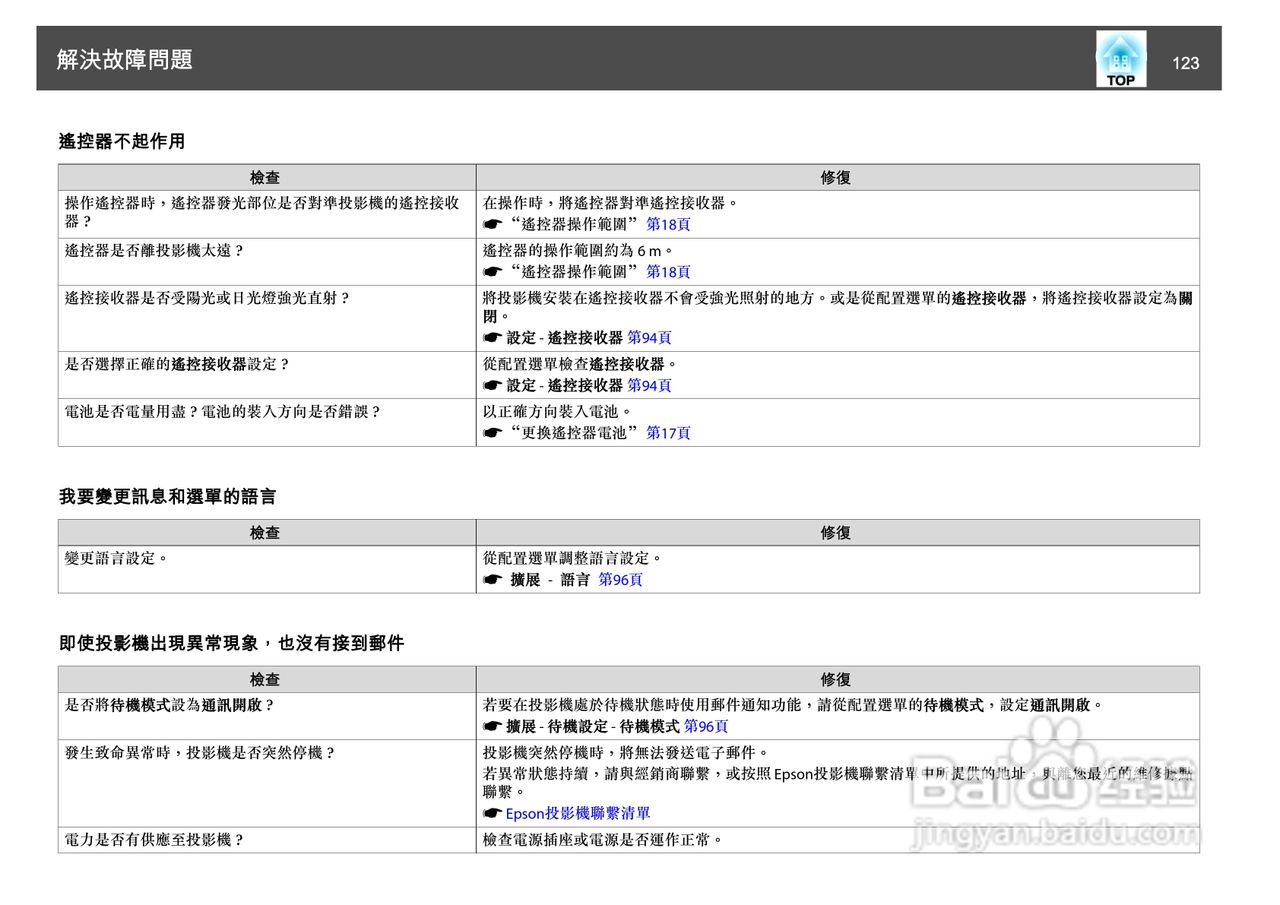
Task: Select heading 即使投影機出現異常現象，也沒有接到郵件
Action: 232,643
